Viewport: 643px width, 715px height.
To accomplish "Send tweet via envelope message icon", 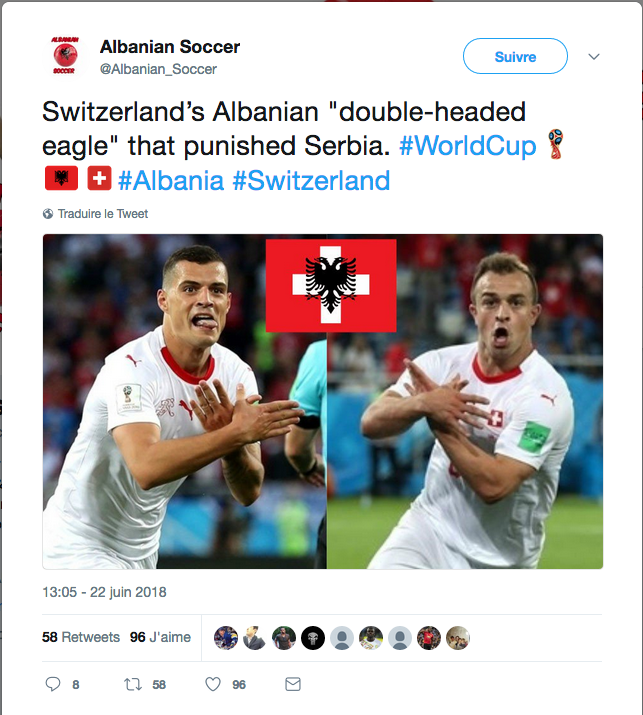I will pyautogui.click(x=292, y=684).
